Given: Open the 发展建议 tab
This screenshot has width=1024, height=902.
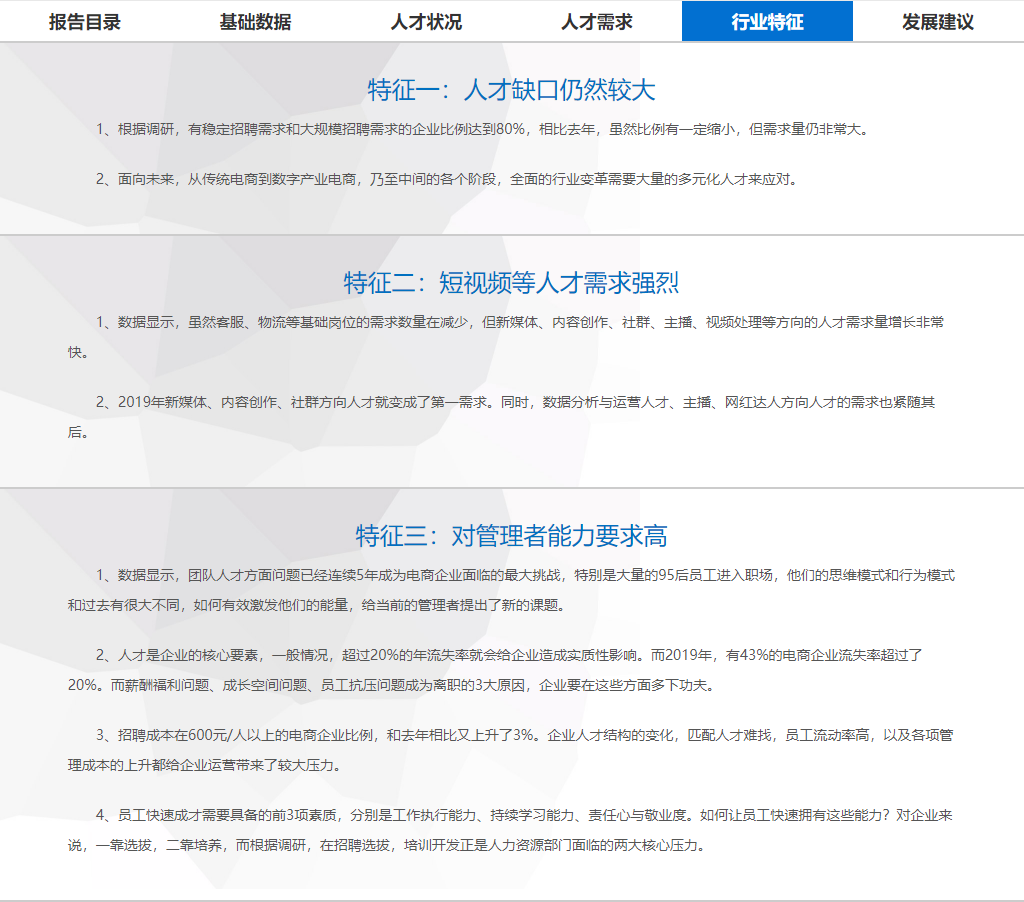Looking at the screenshot, I should tap(938, 22).
